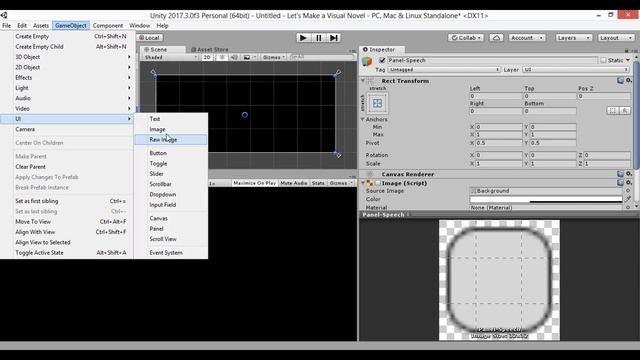The height and width of the screenshot is (360, 640).
Task: Toggle Local handle rotation button
Action: click(x=149, y=38)
